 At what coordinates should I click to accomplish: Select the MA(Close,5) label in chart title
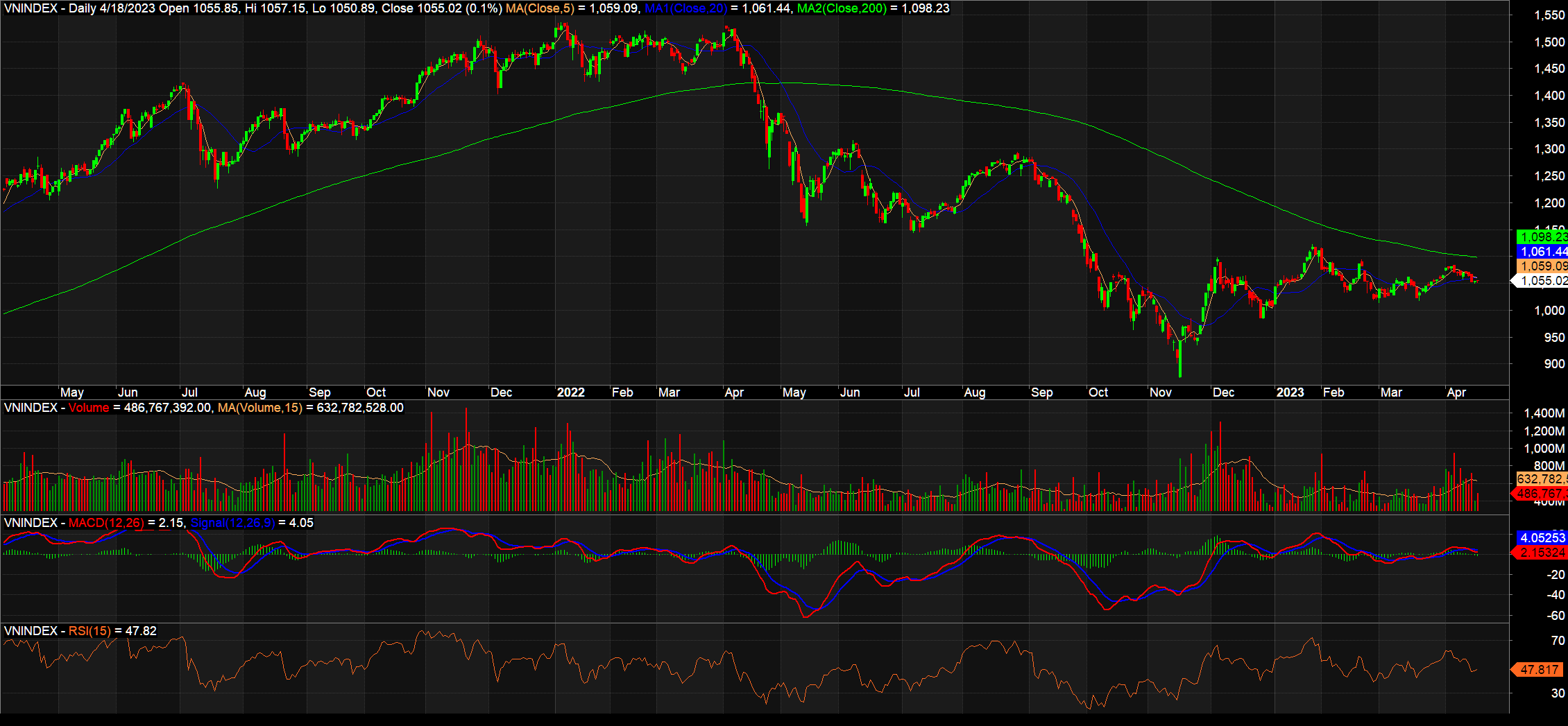click(x=540, y=9)
